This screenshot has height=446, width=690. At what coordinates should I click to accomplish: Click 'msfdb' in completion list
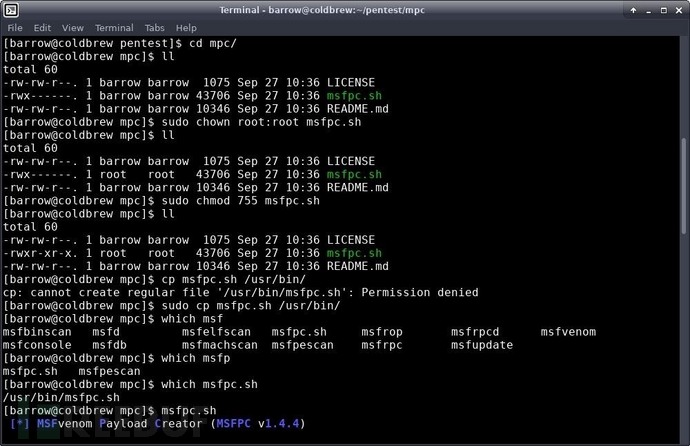tap(110, 345)
